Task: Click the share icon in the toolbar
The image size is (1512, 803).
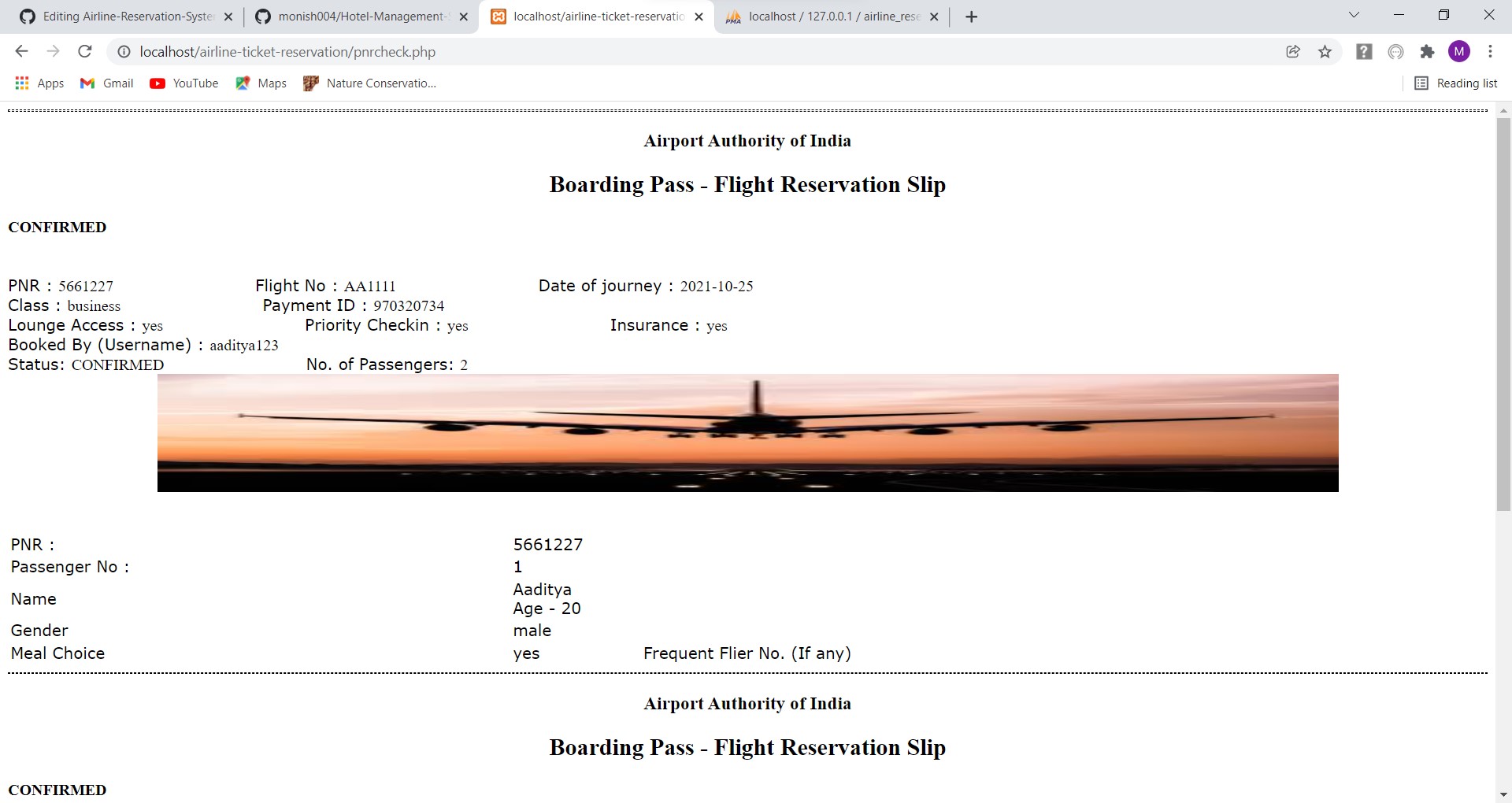Action: [1292, 51]
